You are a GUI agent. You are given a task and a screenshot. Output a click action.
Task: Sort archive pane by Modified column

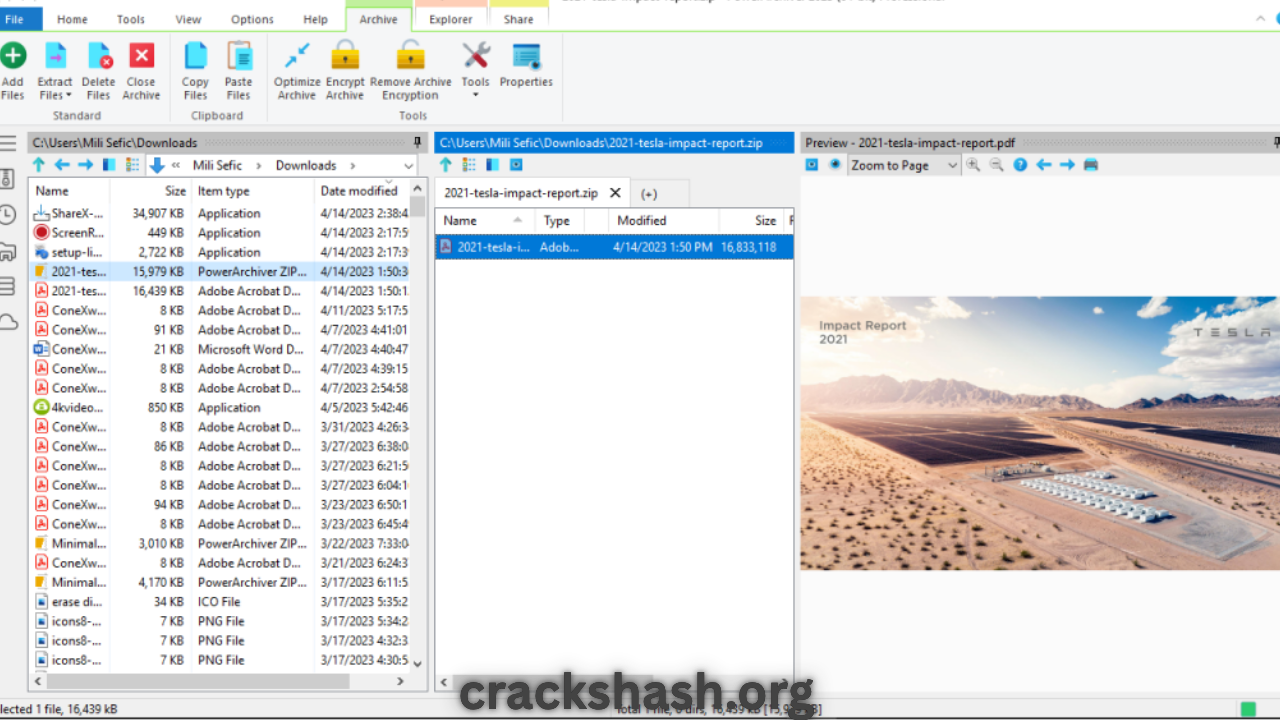[665, 221]
